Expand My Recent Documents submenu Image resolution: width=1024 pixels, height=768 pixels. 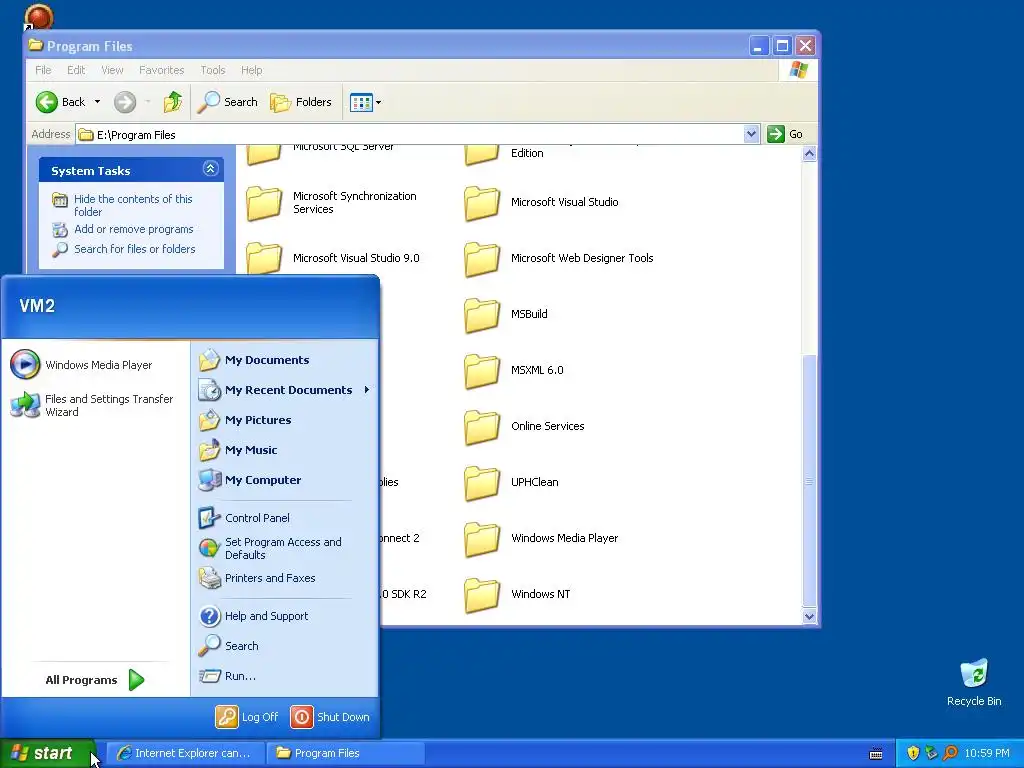coord(285,390)
